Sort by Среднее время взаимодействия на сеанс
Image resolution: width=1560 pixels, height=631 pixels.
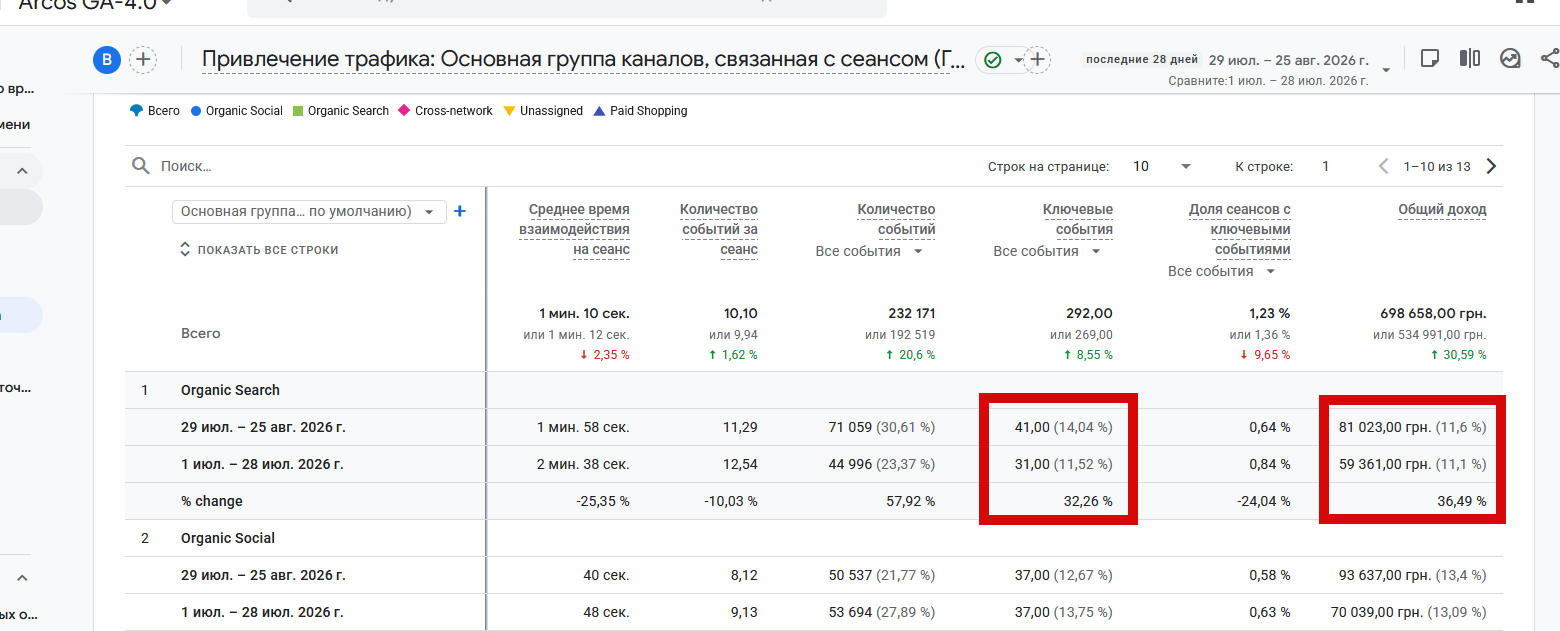tap(574, 230)
